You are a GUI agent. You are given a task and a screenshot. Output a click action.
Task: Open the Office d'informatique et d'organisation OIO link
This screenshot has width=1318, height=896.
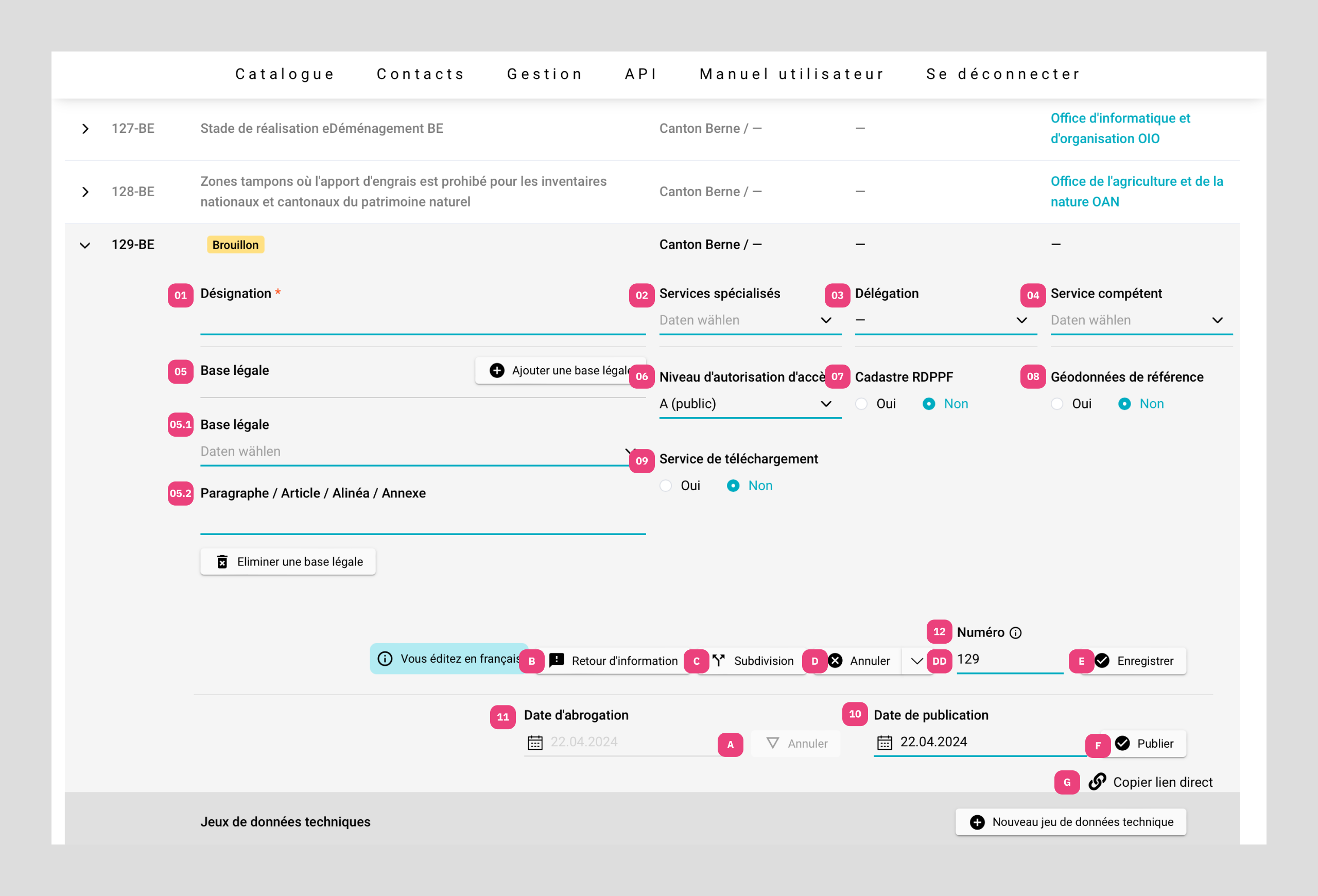coord(1120,128)
